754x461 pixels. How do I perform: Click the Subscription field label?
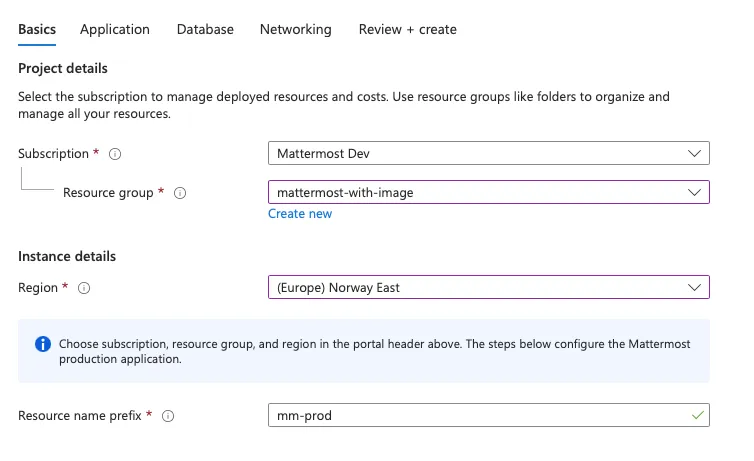[x=53, y=154]
